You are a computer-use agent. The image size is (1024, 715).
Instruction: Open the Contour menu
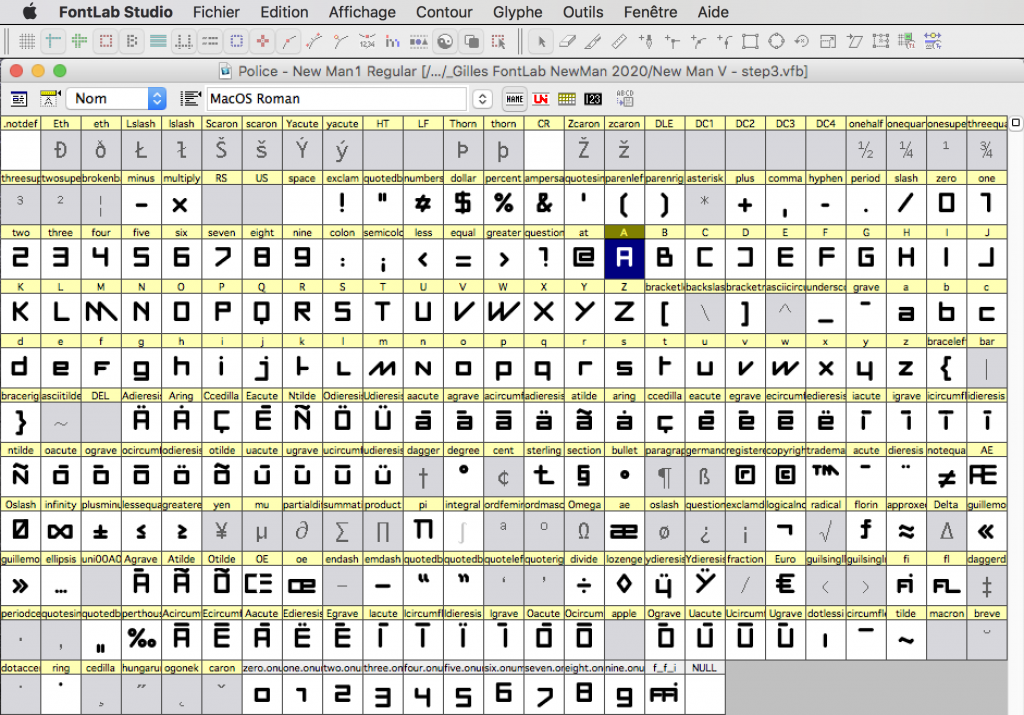444,12
